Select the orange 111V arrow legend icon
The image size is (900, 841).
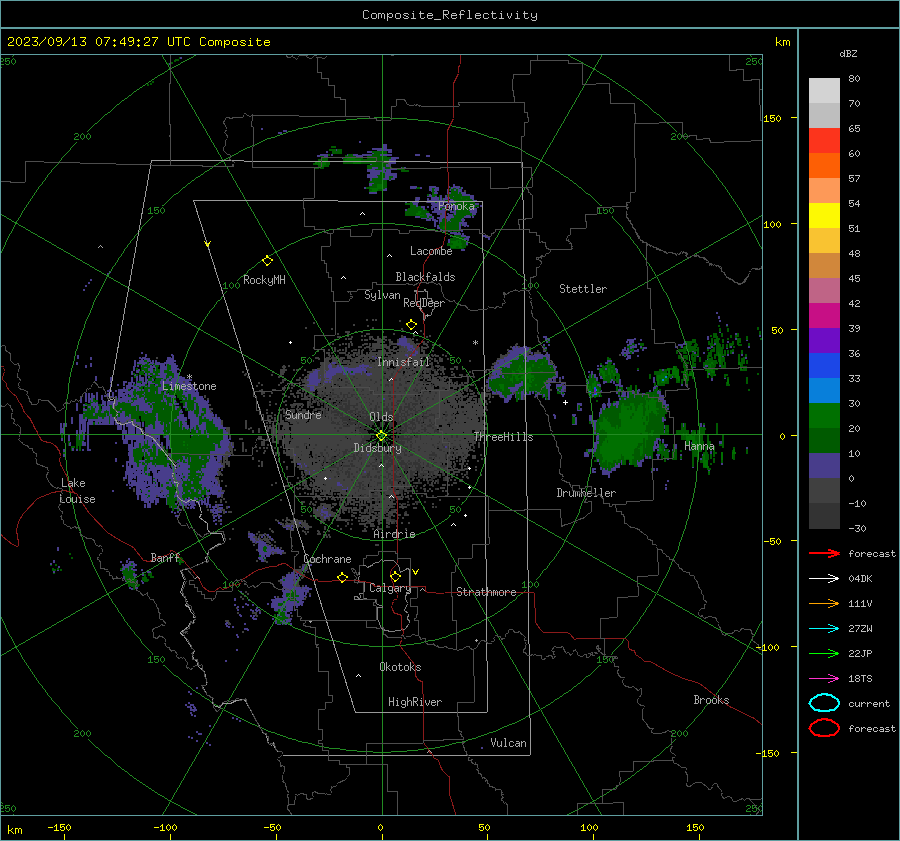(824, 603)
